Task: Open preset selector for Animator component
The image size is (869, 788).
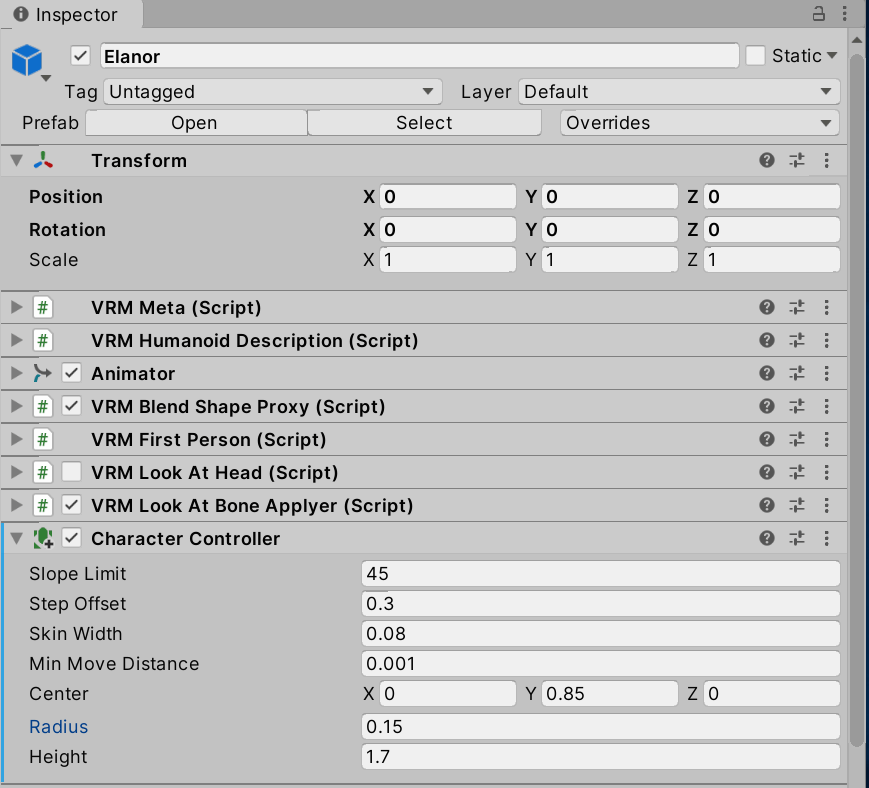Action: tap(797, 374)
